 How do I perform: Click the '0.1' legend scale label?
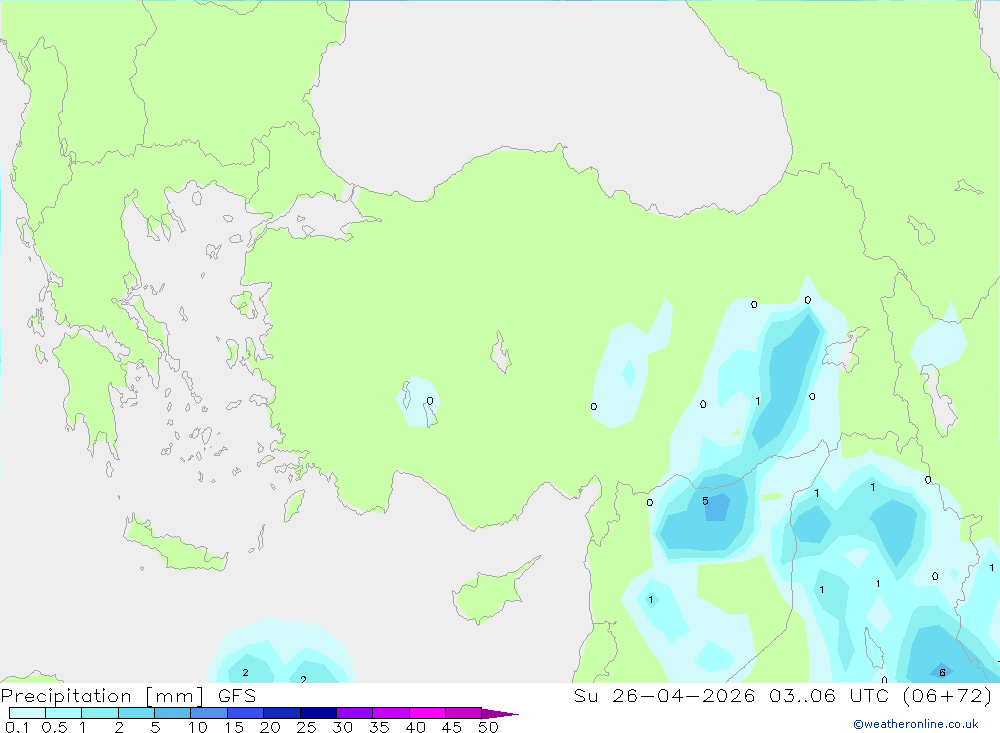point(16,727)
